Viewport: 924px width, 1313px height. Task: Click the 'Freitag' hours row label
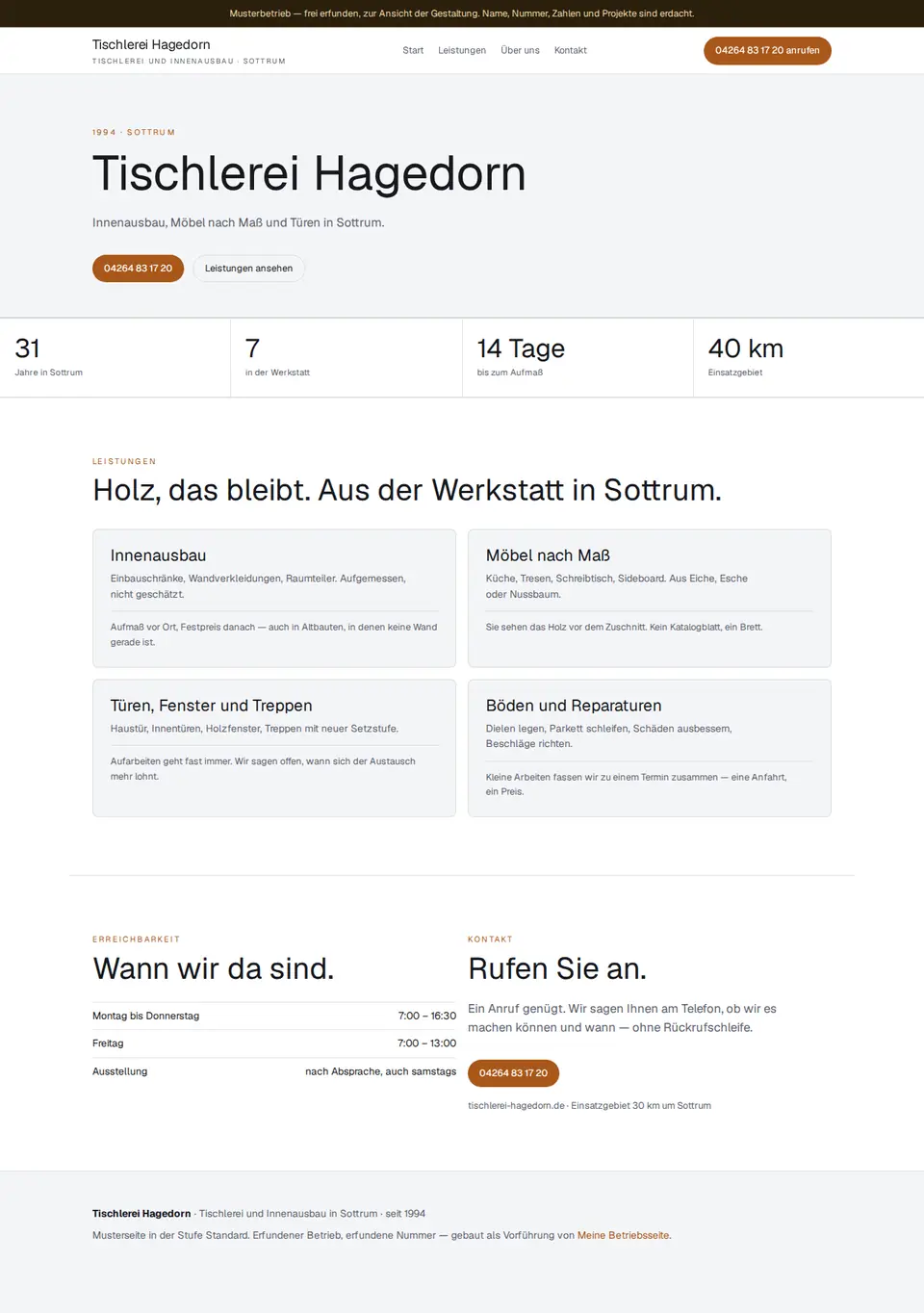(108, 1043)
